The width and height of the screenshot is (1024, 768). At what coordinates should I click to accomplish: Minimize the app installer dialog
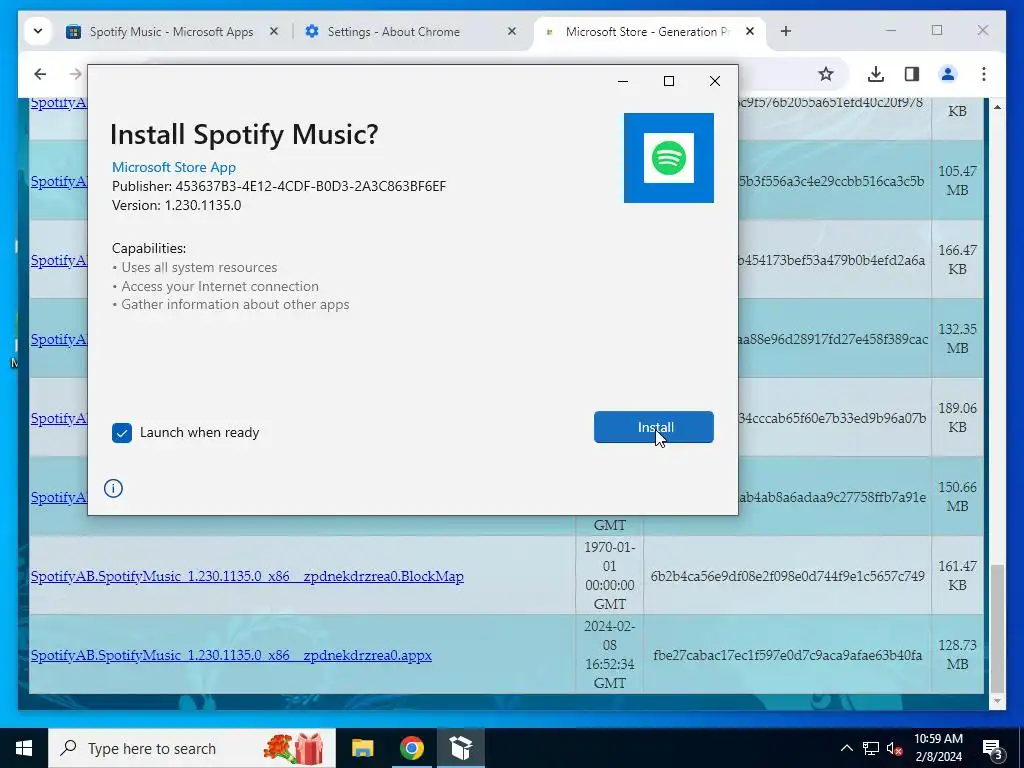click(x=623, y=81)
